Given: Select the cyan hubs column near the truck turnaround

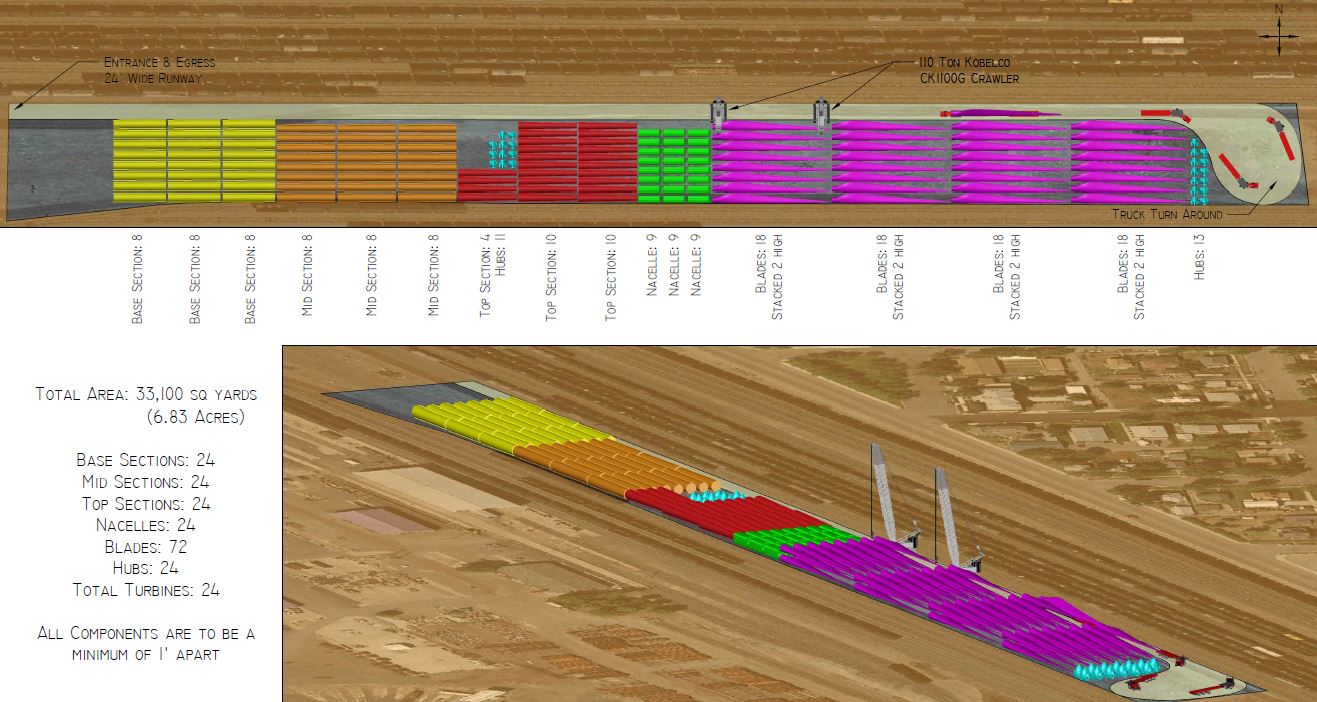Looking at the screenshot, I should pos(1199,170).
